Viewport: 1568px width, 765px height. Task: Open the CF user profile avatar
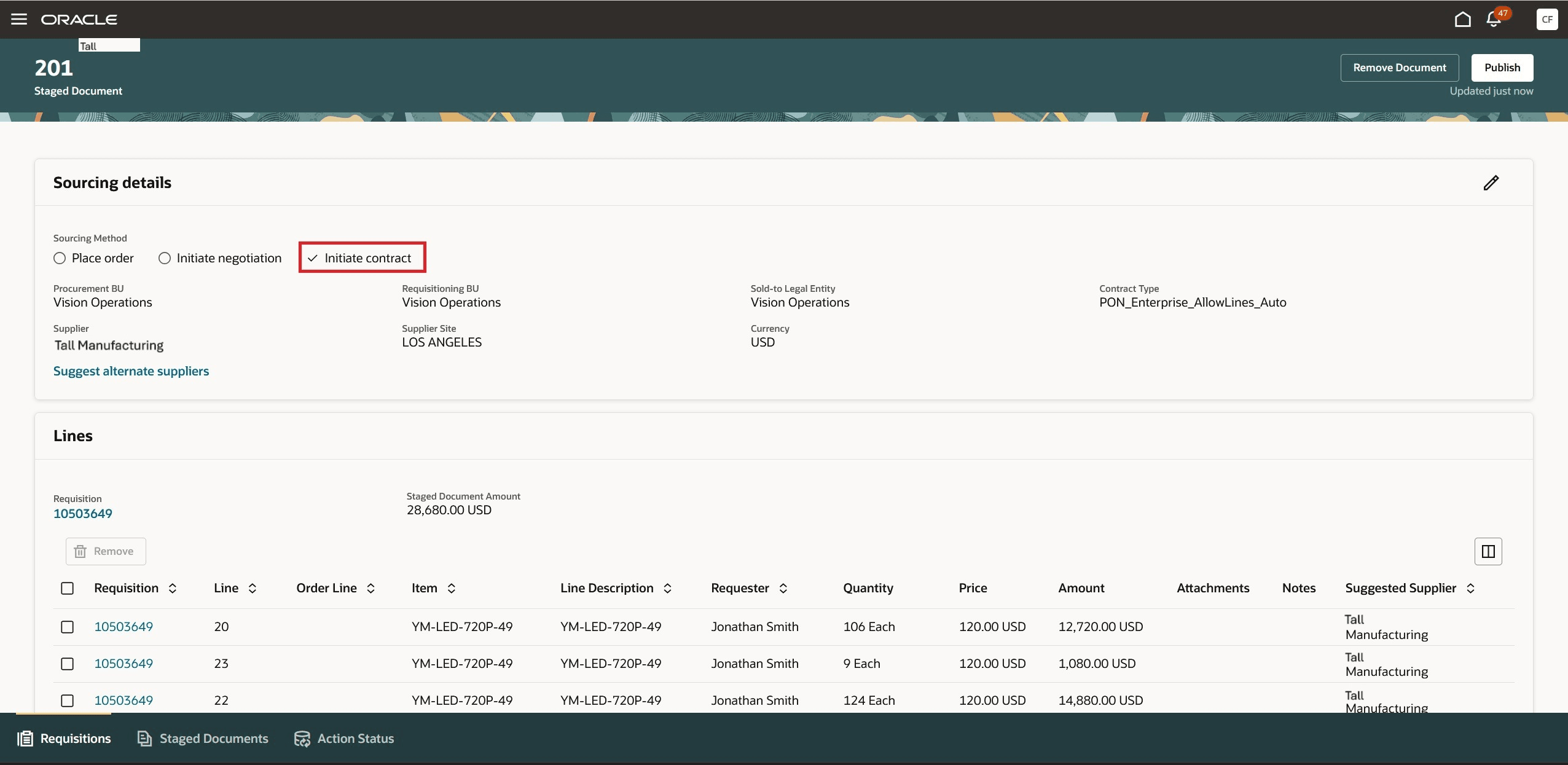1546,20
